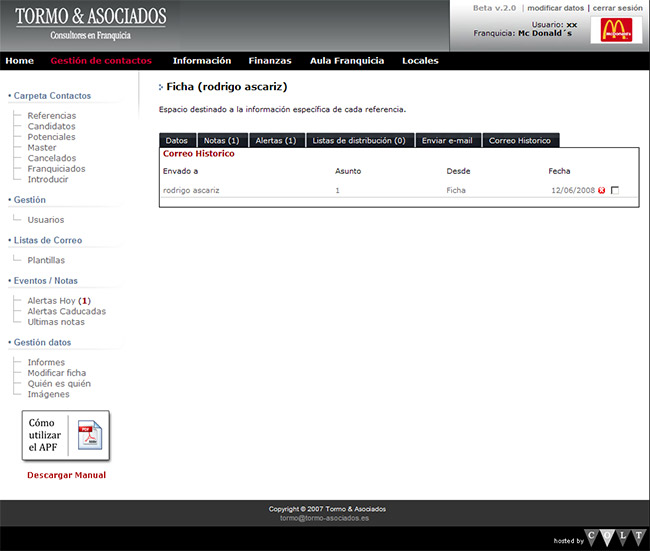Expand the Gestión datos sidebar section
Image resolution: width=650 pixels, height=551 pixels.
coord(42,342)
